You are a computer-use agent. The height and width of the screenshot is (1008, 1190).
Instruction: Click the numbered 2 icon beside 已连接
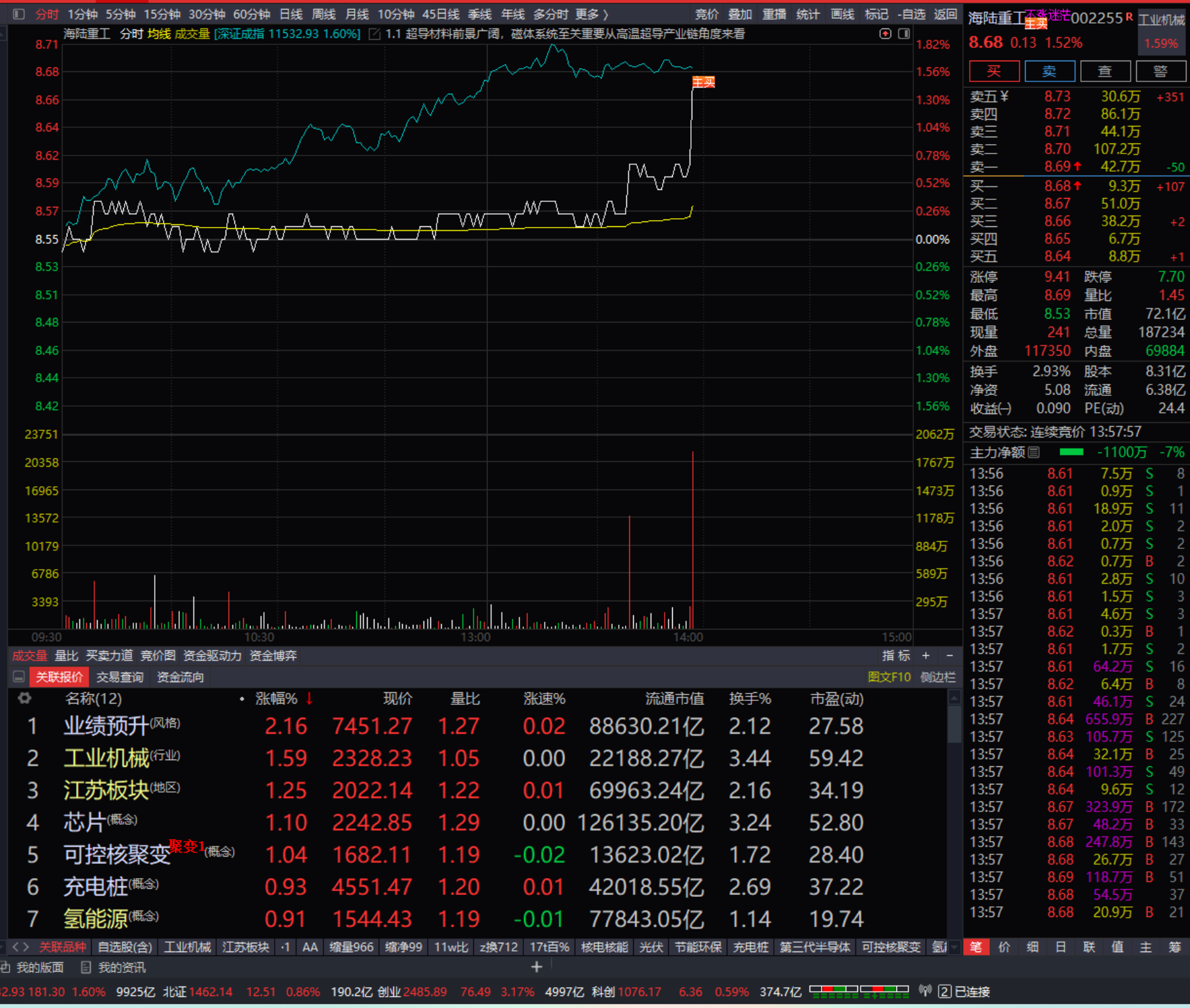(x=944, y=991)
